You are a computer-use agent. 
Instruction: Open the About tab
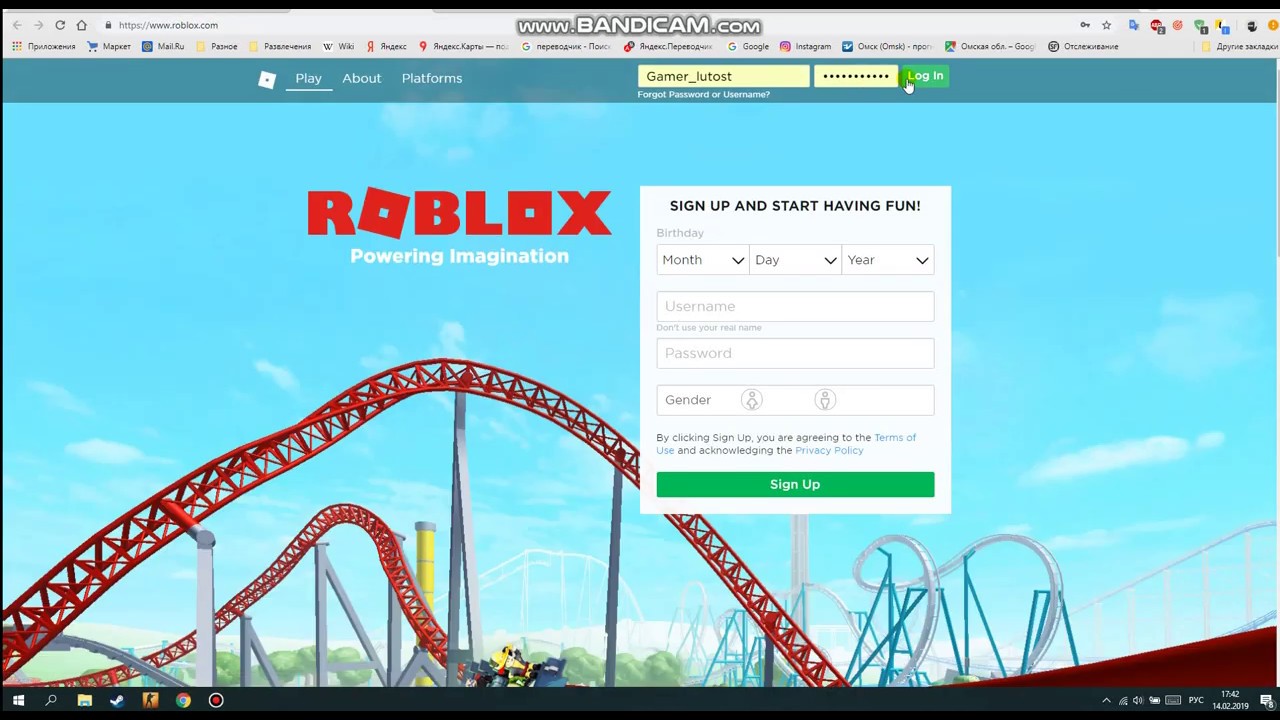pos(361,78)
